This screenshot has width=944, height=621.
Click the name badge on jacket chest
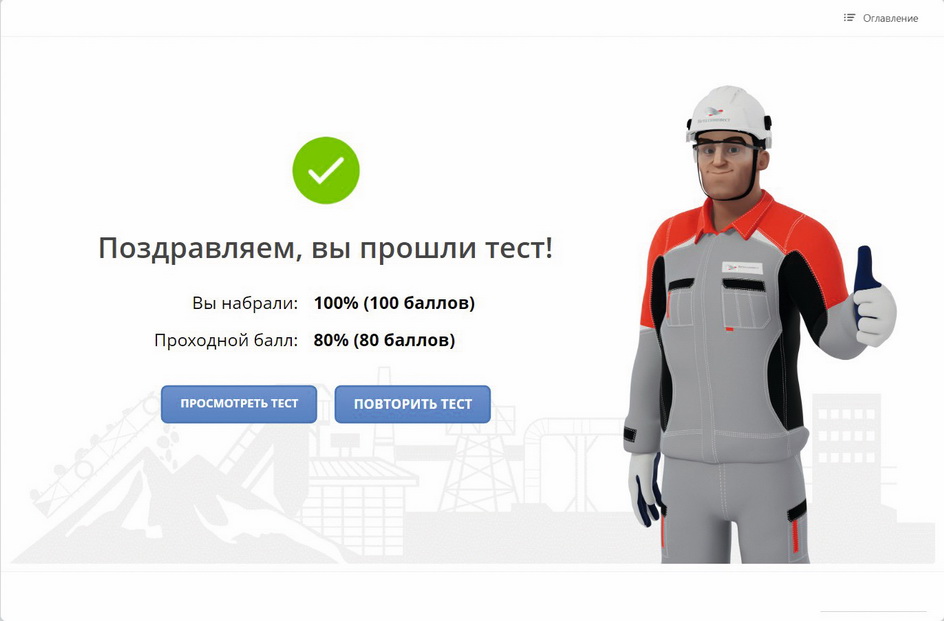pyautogui.click(x=742, y=267)
